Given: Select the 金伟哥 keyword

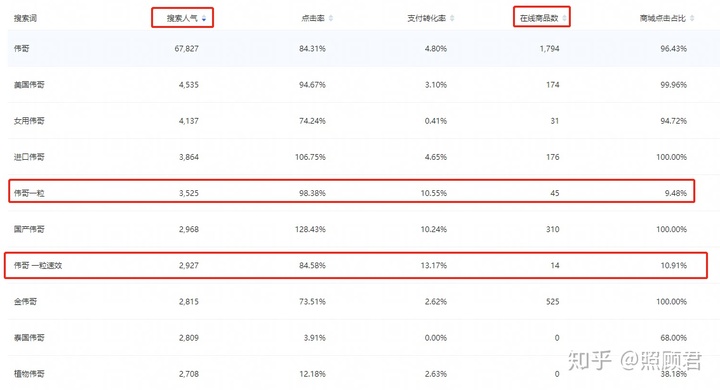Looking at the screenshot, I should tap(25, 302).
